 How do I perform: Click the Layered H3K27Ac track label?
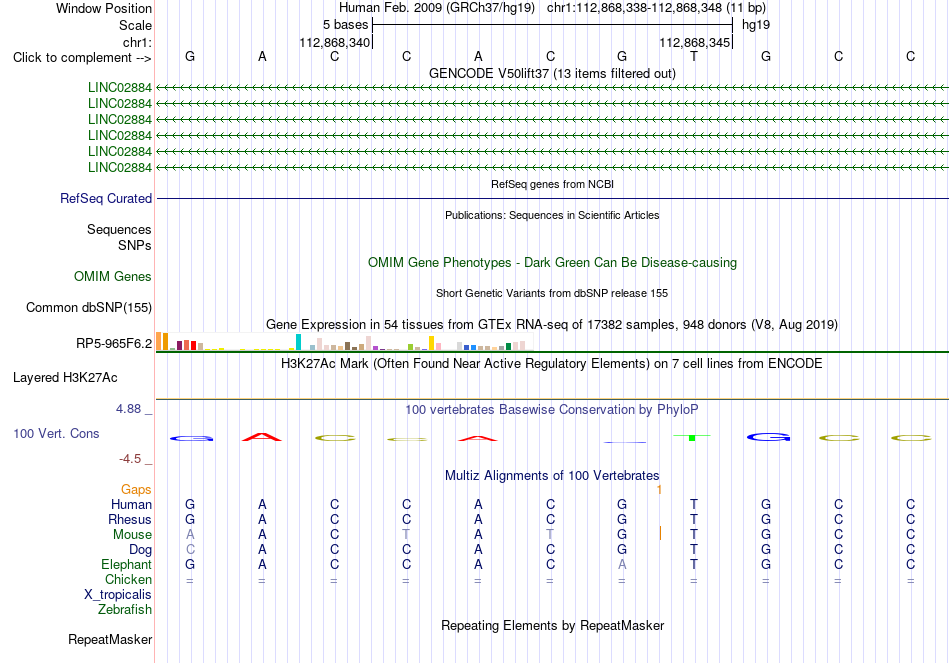point(65,378)
